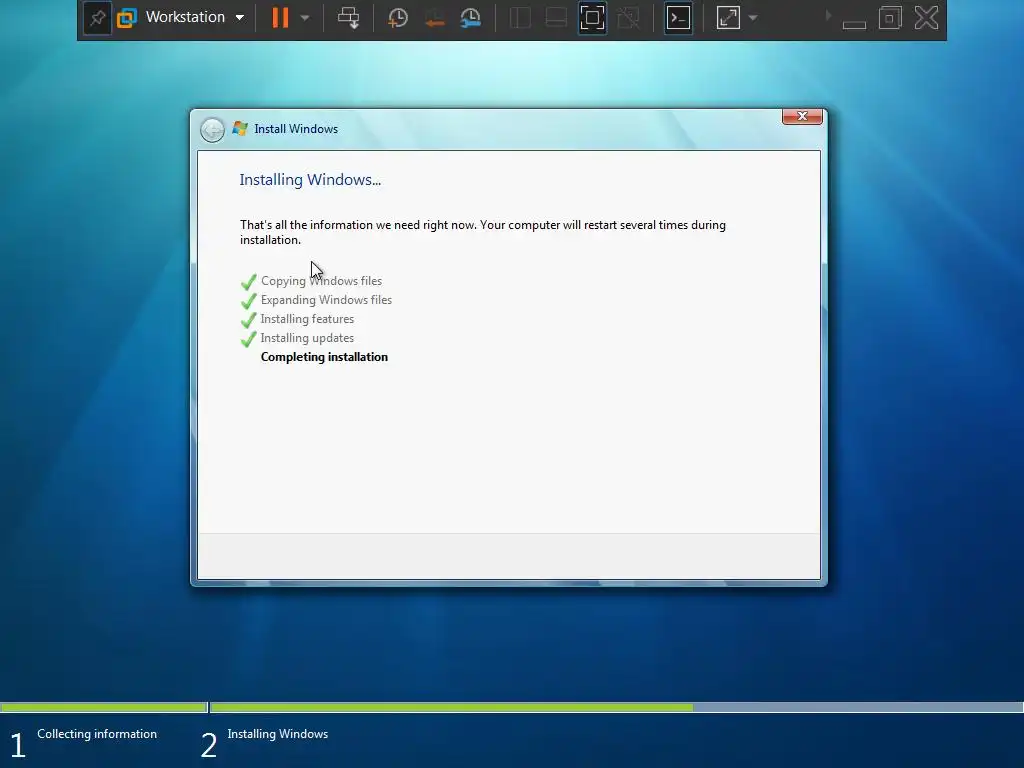Click the checkmark beside Copying Windows files
1024x768 pixels.
click(x=248, y=281)
